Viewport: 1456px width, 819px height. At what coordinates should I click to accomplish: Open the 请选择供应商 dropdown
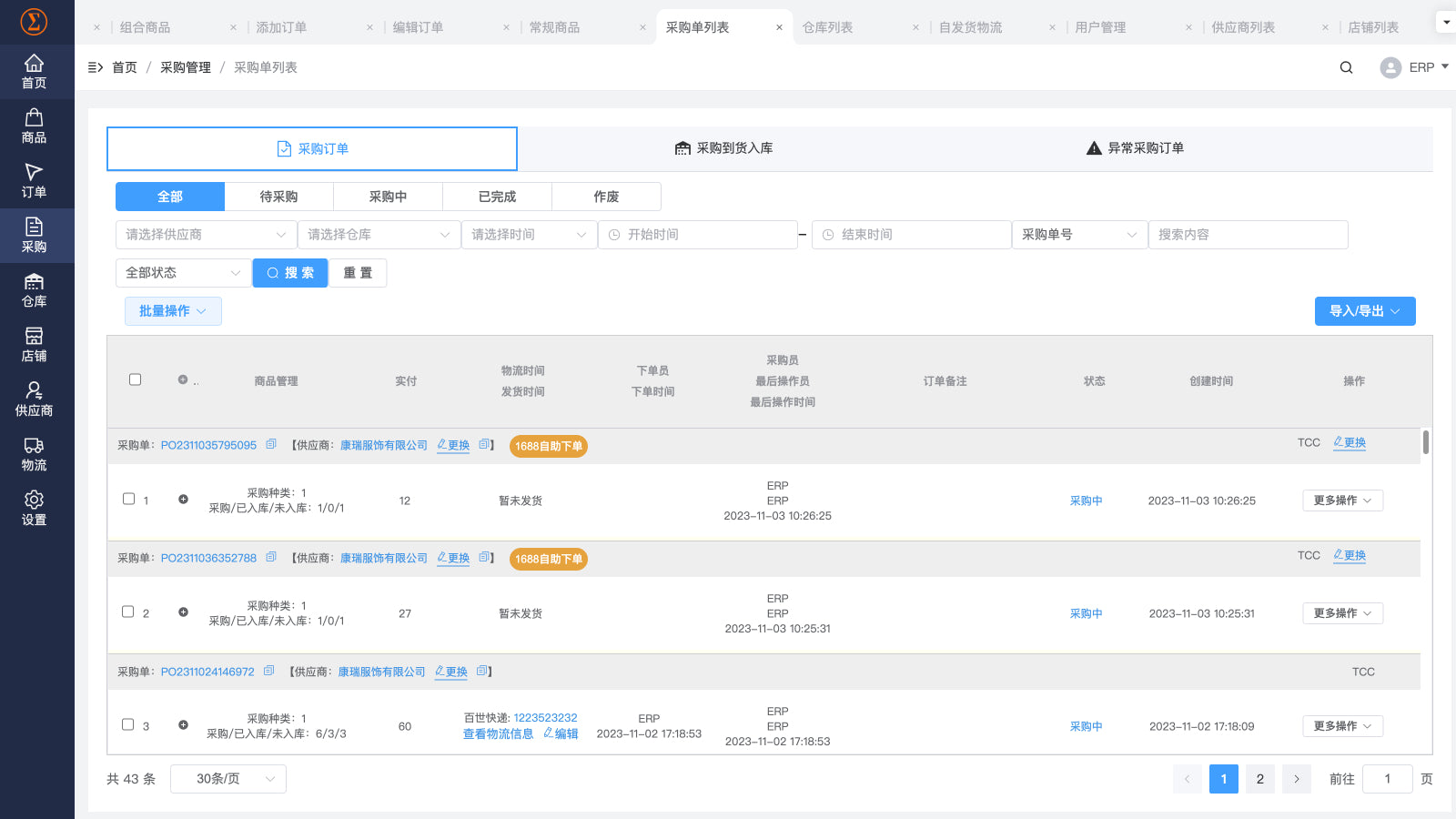206,235
